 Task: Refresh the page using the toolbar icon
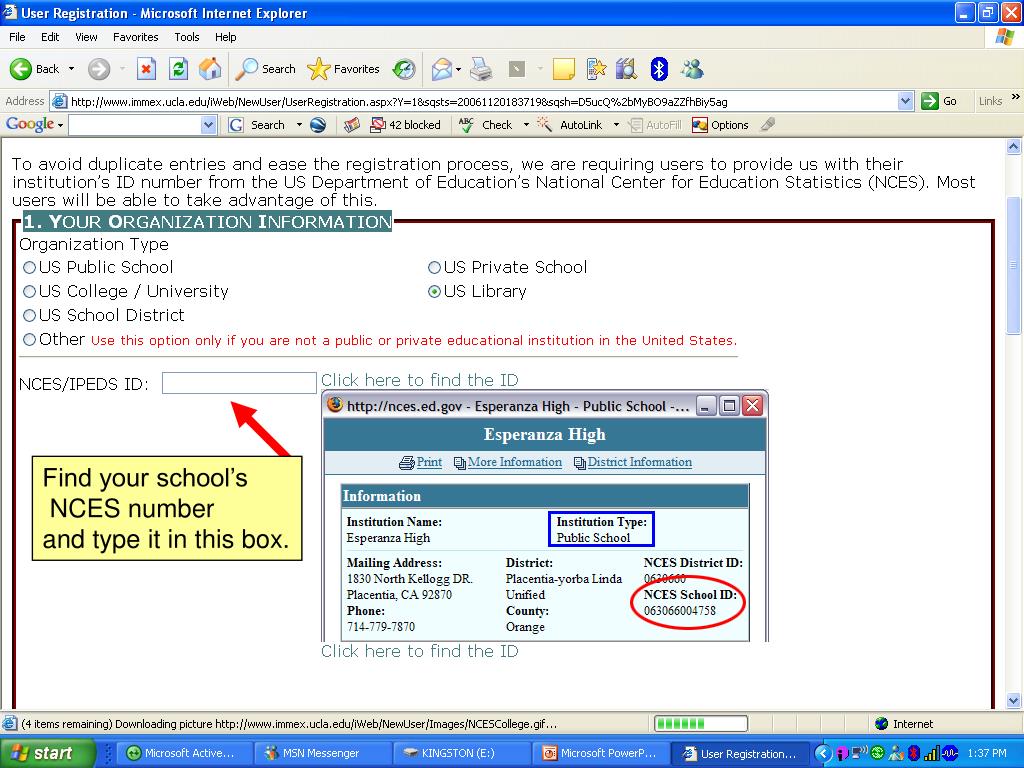(178, 69)
